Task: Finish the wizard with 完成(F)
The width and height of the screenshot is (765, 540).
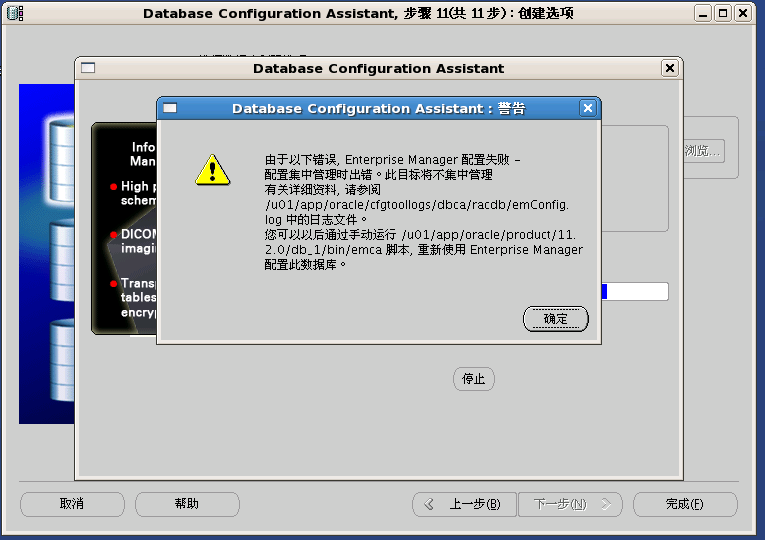Action: pos(685,504)
